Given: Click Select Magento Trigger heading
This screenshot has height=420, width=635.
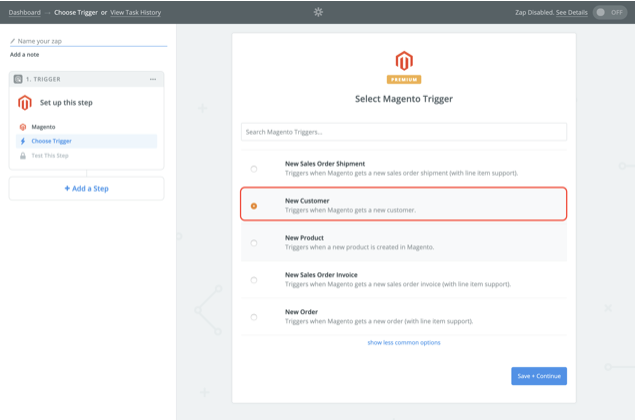Looking at the screenshot, I should coord(404,99).
